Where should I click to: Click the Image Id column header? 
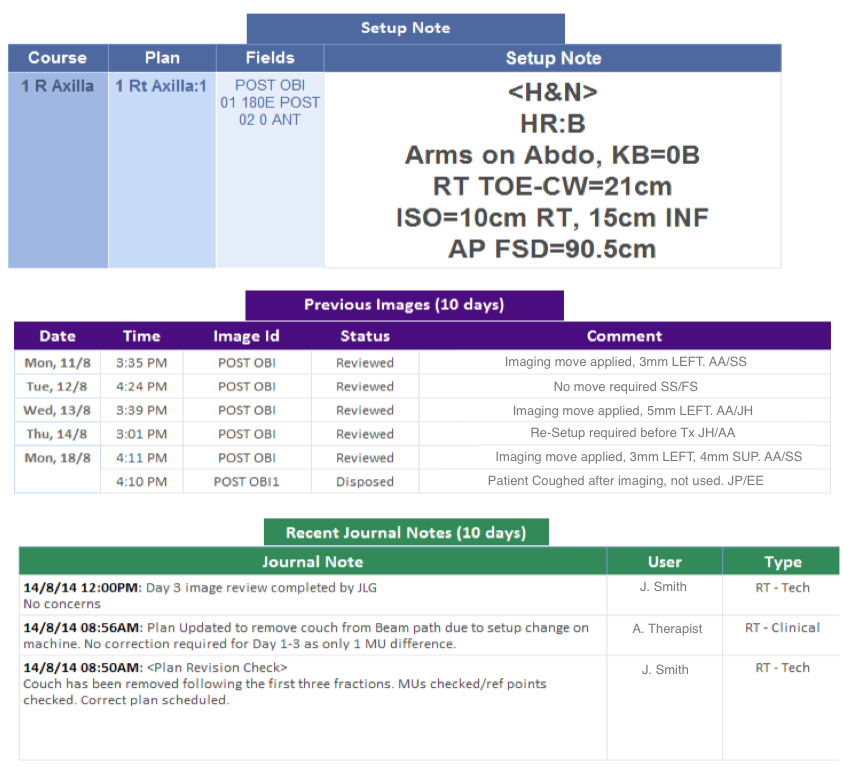point(246,336)
